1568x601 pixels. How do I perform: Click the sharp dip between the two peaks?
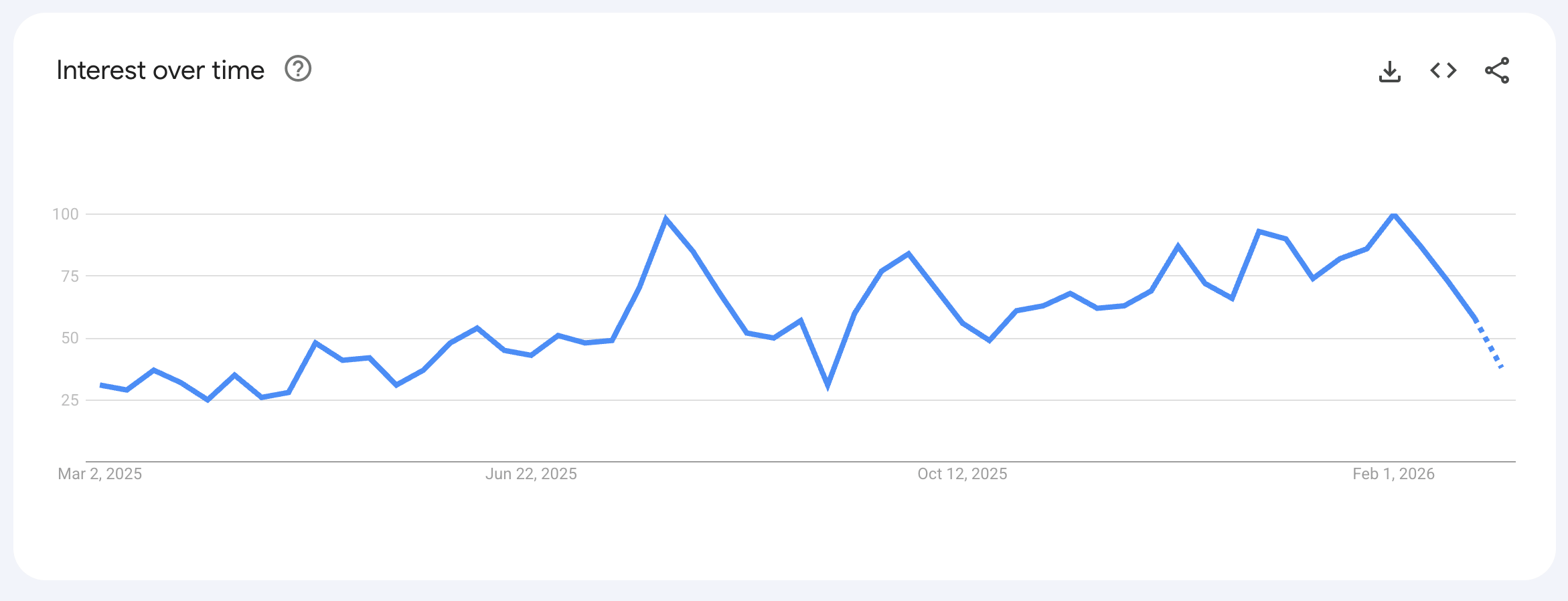(x=828, y=385)
